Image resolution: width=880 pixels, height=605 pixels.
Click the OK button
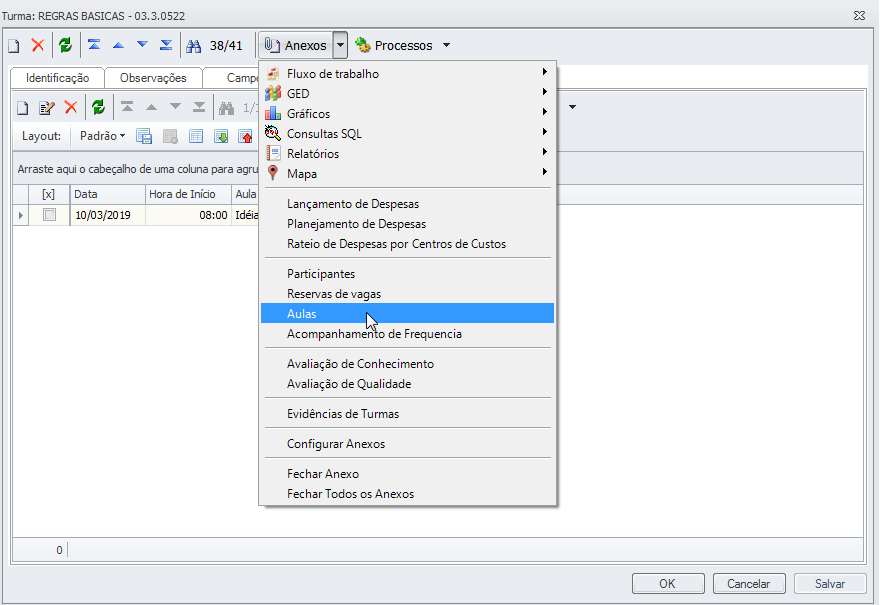tap(668, 584)
